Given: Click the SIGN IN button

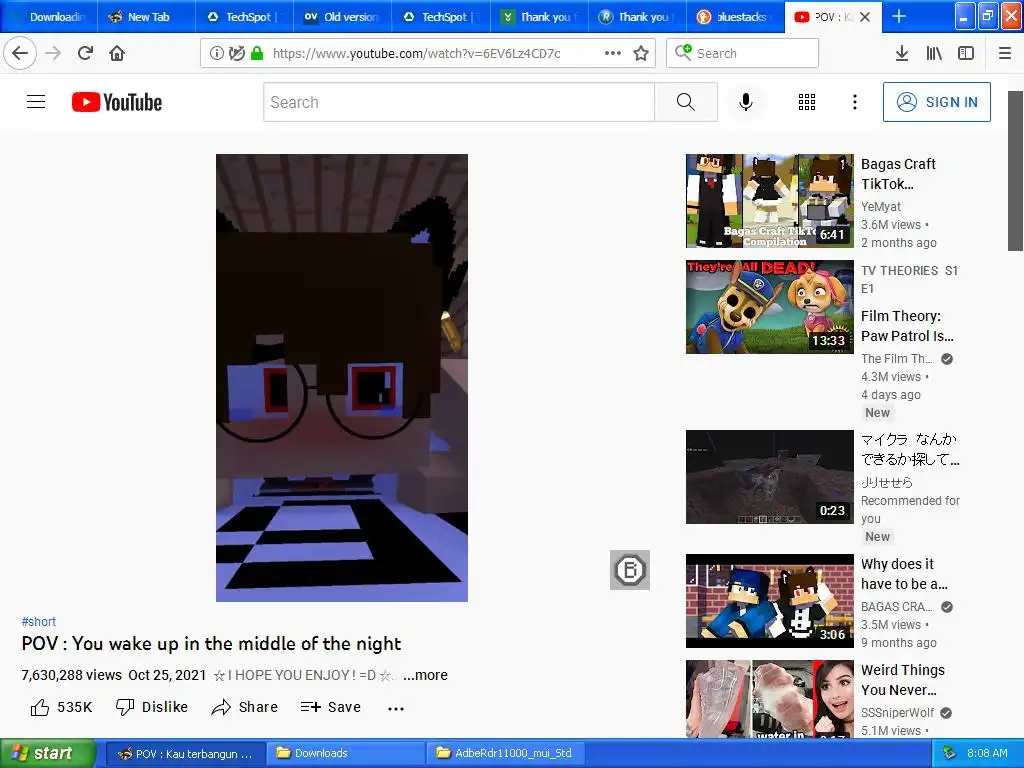Looking at the screenshot, I should click(936, 102).
